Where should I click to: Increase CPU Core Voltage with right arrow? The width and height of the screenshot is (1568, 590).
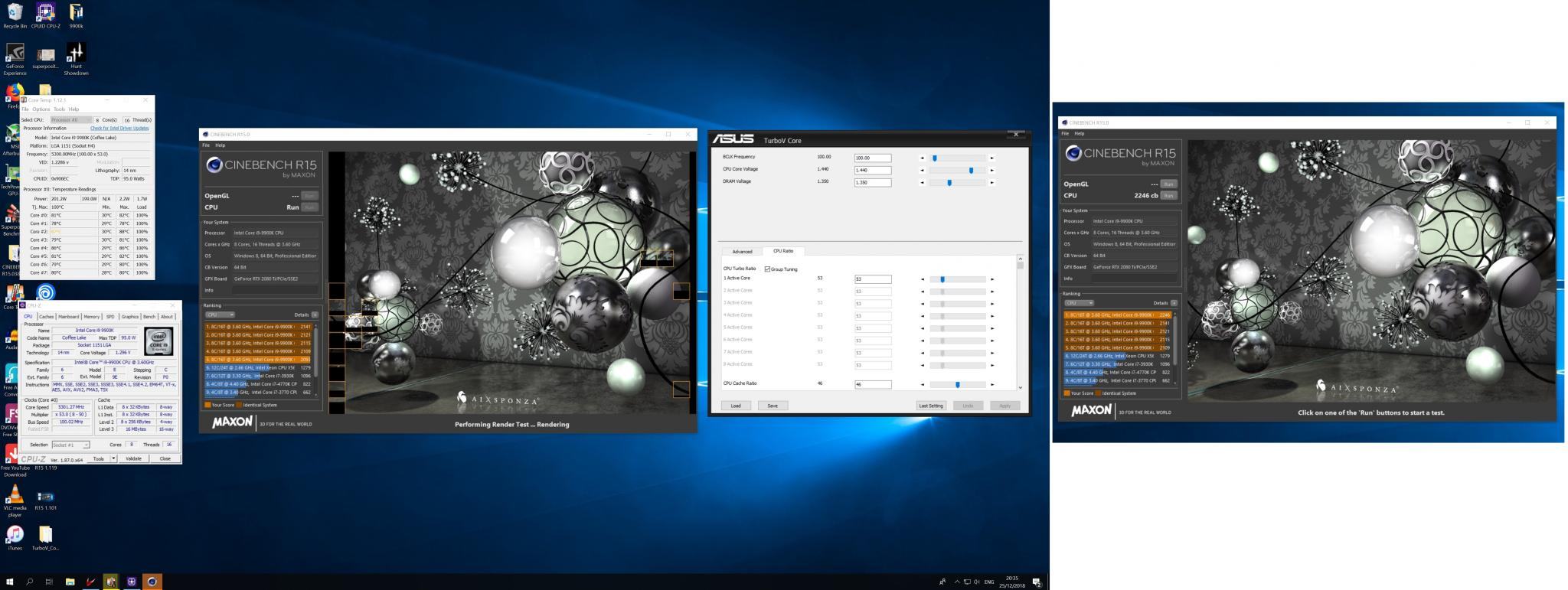(x=992, y=171)
